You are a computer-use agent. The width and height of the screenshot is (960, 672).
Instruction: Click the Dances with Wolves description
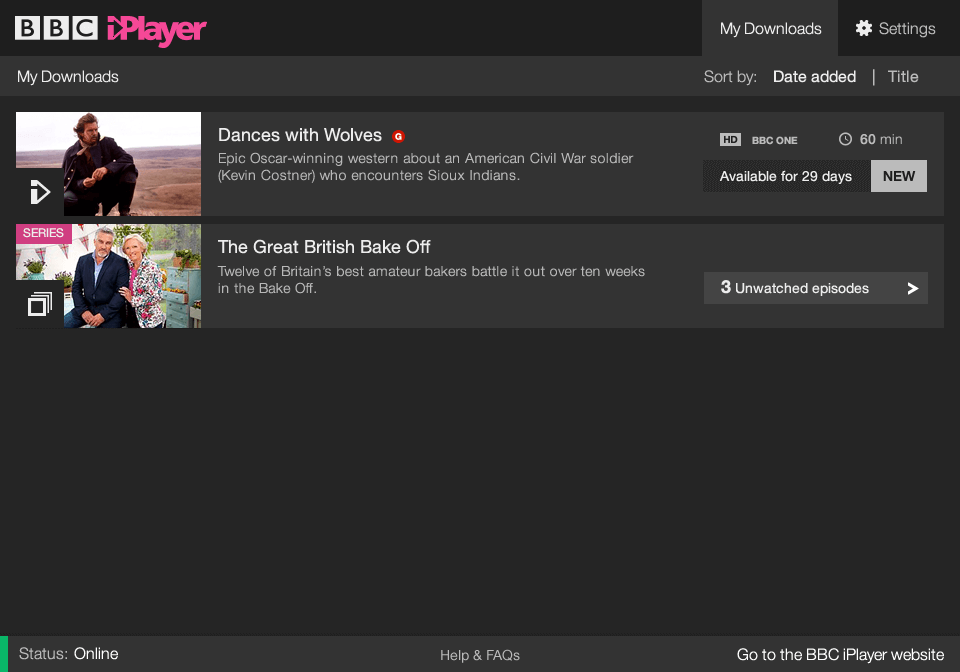pos(426,166)
